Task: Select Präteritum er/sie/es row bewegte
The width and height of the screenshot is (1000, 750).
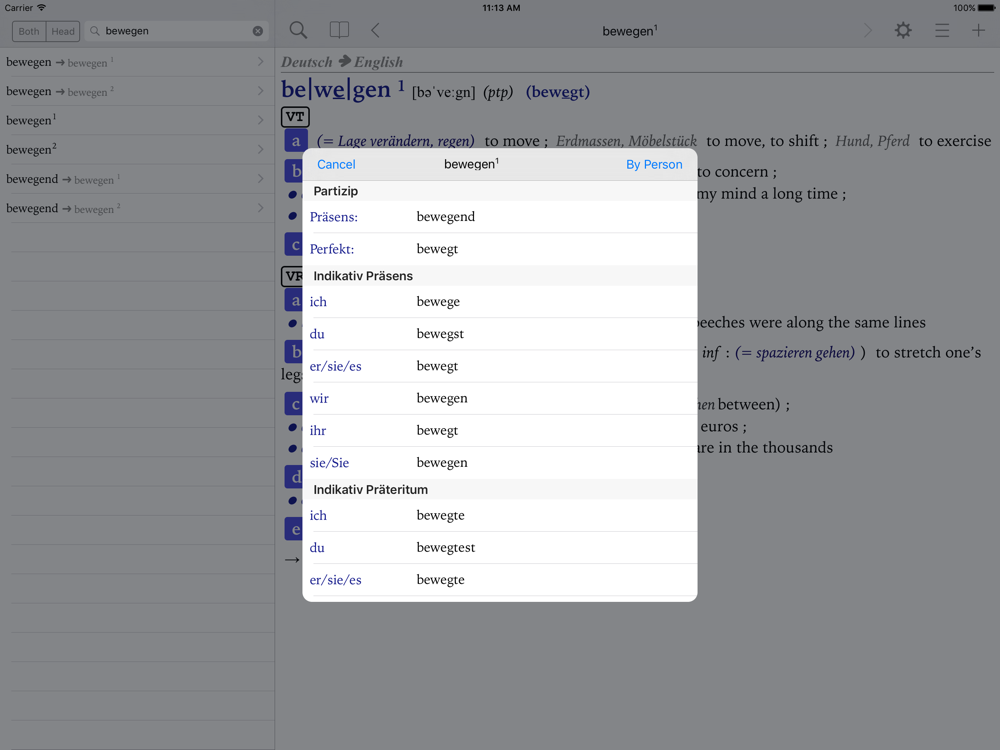Action: 499,580
